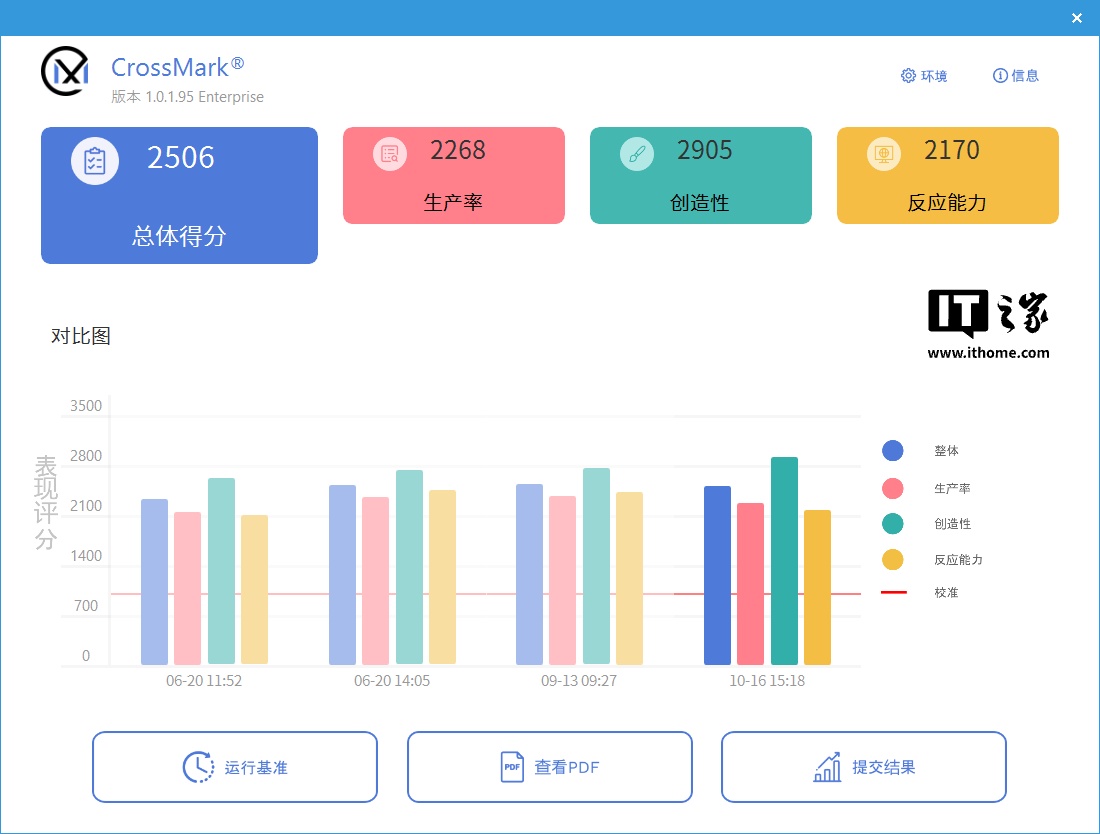1100x834 pixels.
Task: Click the productivity score document icon
Action: (x=390, y=154)
